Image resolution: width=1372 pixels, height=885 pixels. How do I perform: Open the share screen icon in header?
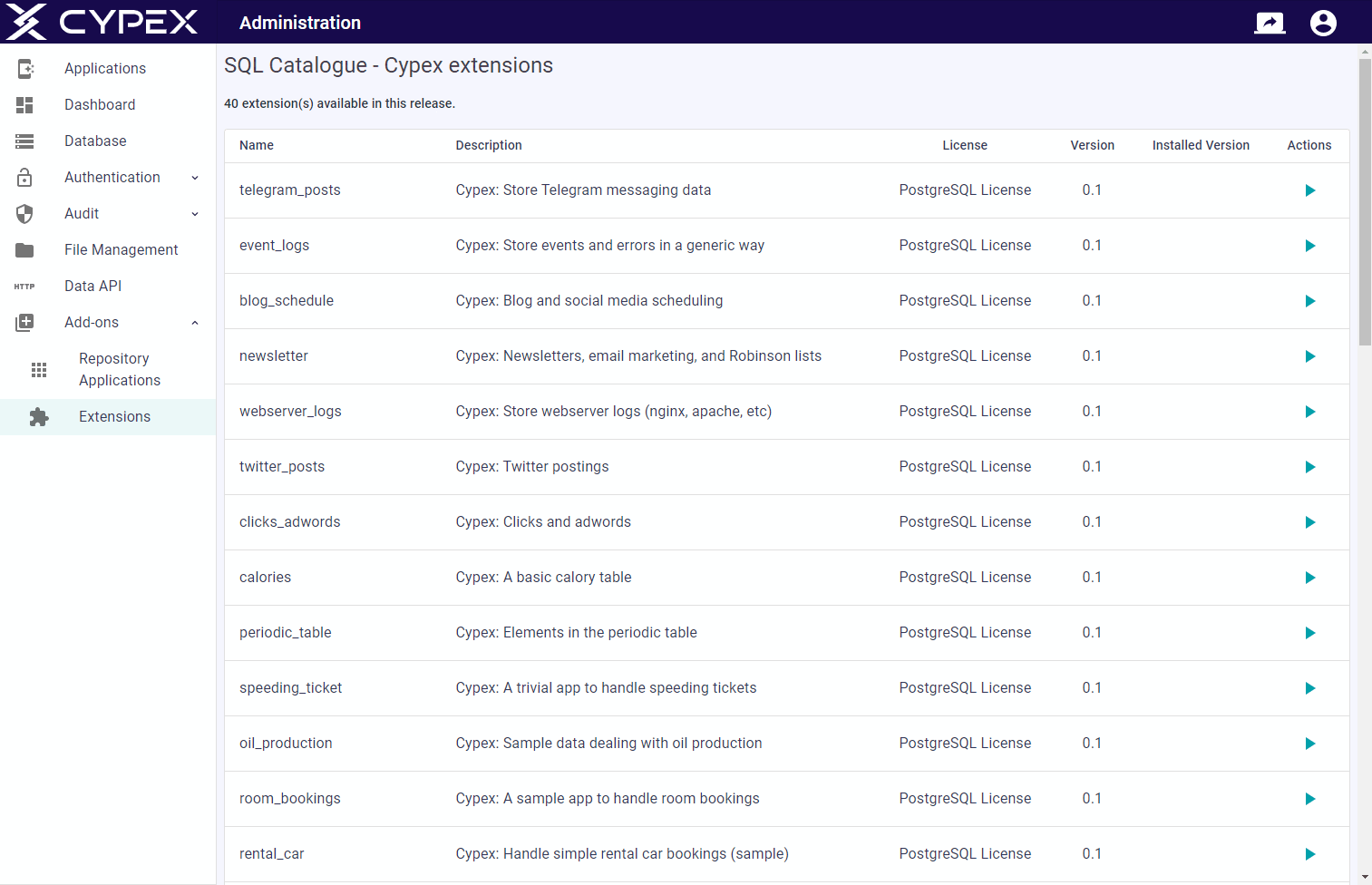(1270, 23)
